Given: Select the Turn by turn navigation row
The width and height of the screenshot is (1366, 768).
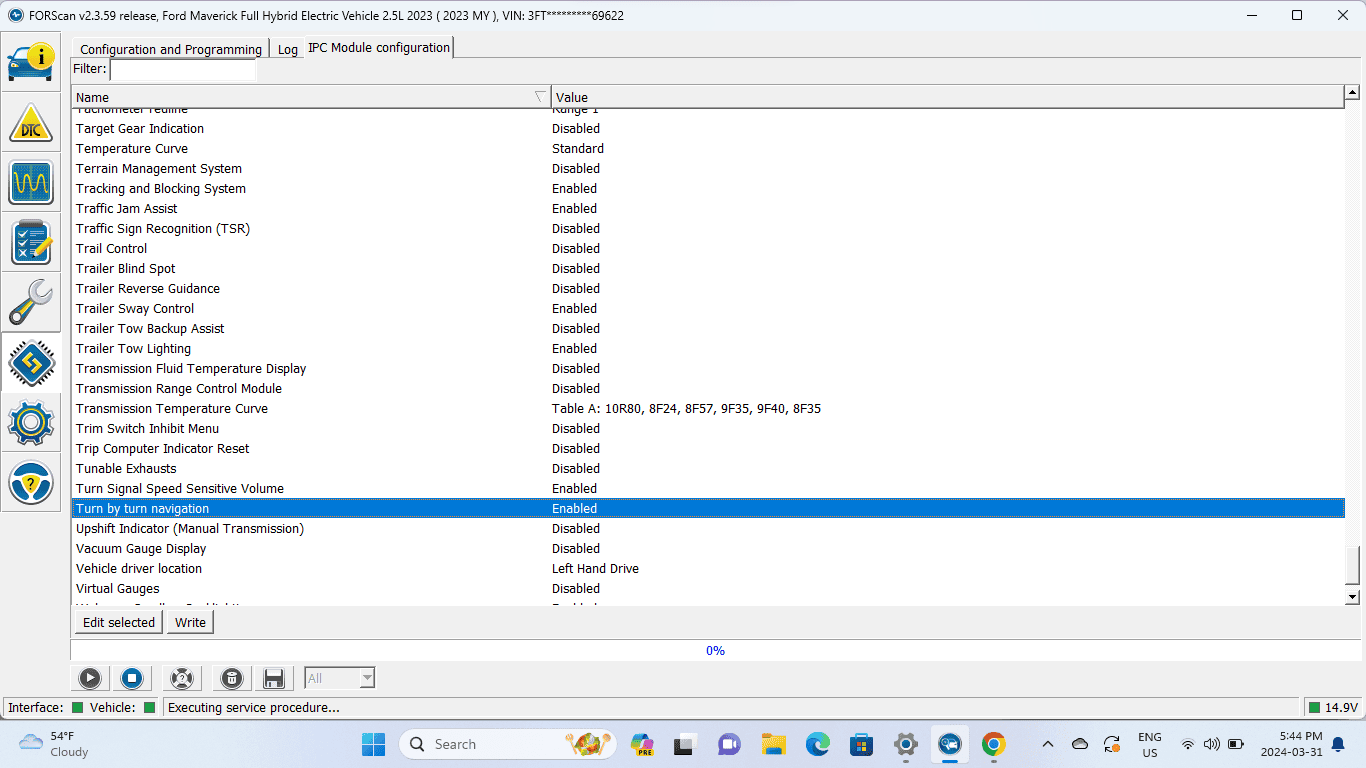Looking at the screenshot, I should pos(708,508).
